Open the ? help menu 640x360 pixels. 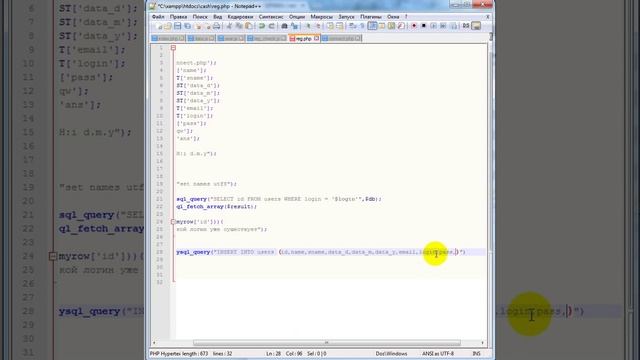point(406,17)
